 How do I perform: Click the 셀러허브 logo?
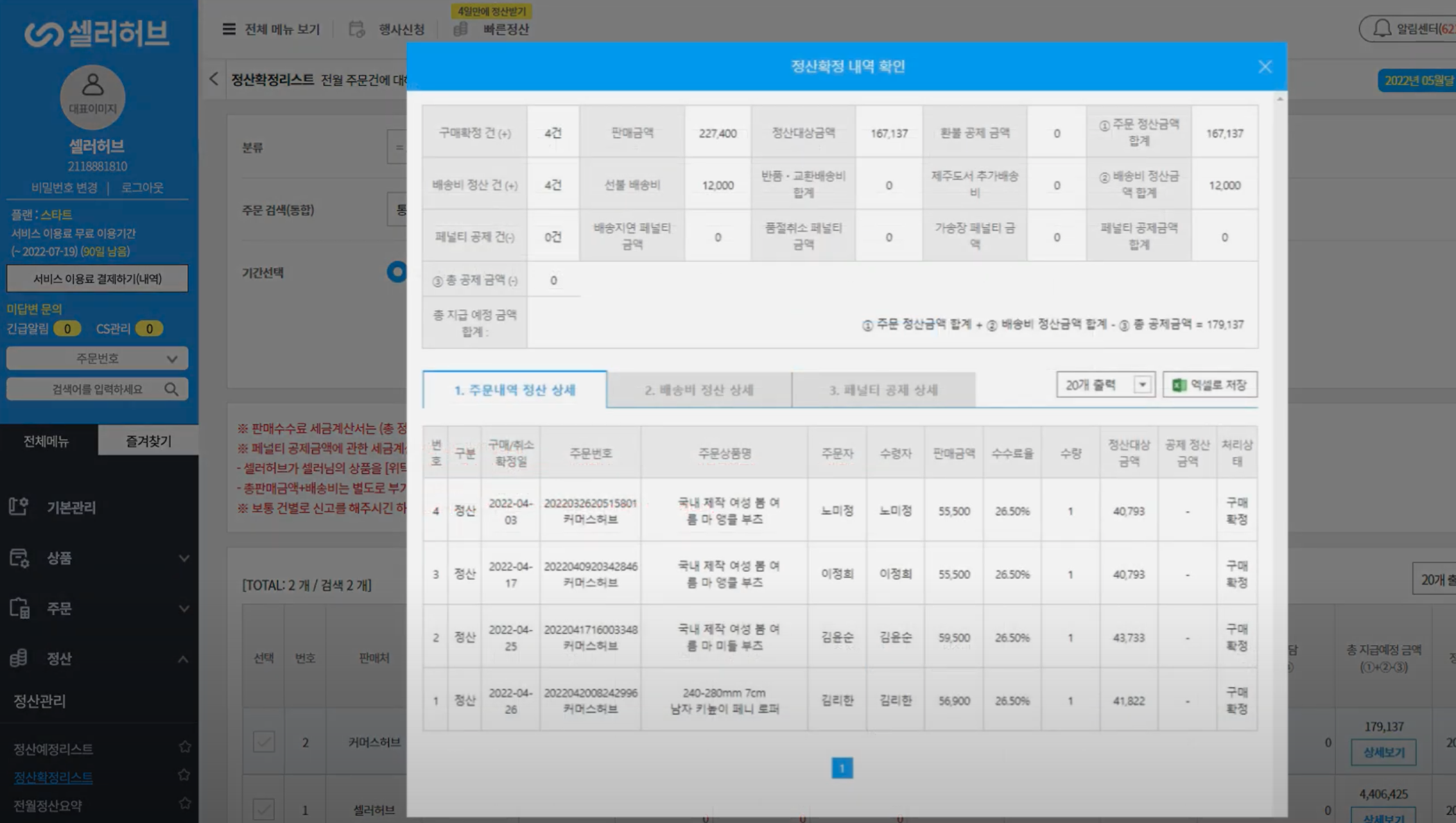[x=97, y=33]
